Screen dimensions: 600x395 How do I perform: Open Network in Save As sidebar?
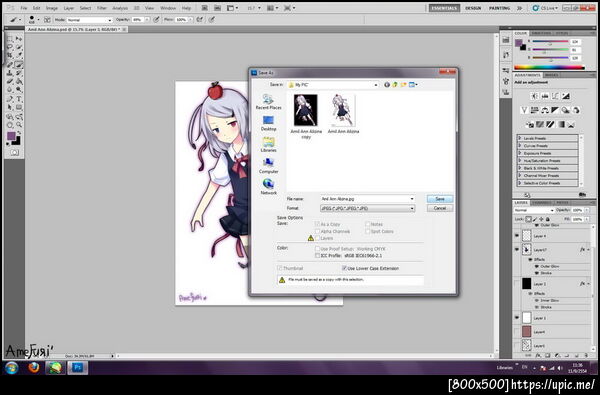pos(268,187)
